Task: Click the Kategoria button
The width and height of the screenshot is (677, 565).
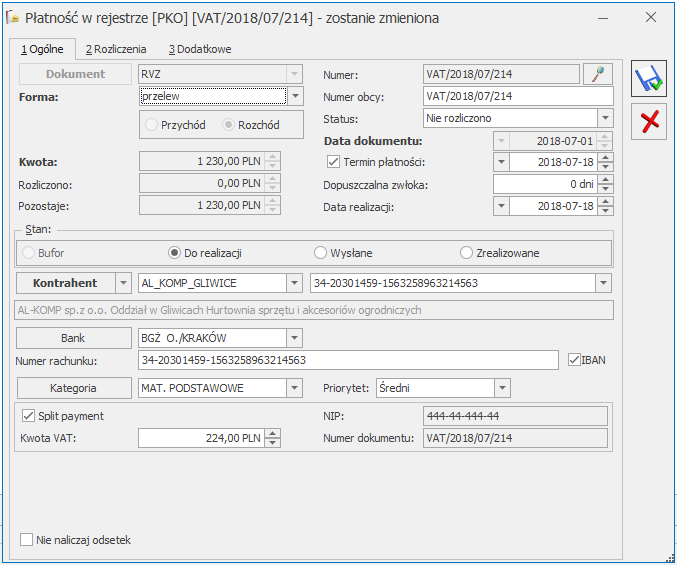Action: [x=75, y=388]
